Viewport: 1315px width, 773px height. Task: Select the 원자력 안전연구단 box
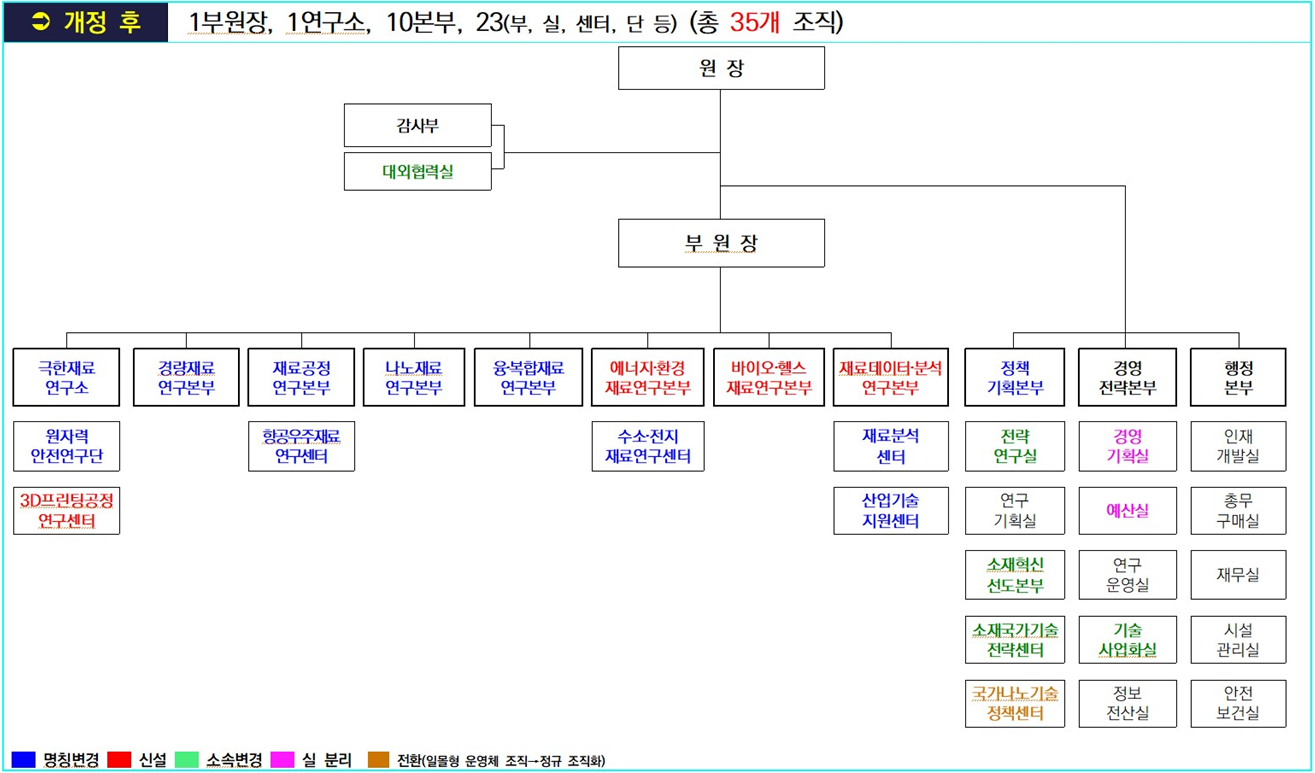[x=66, y=446]
